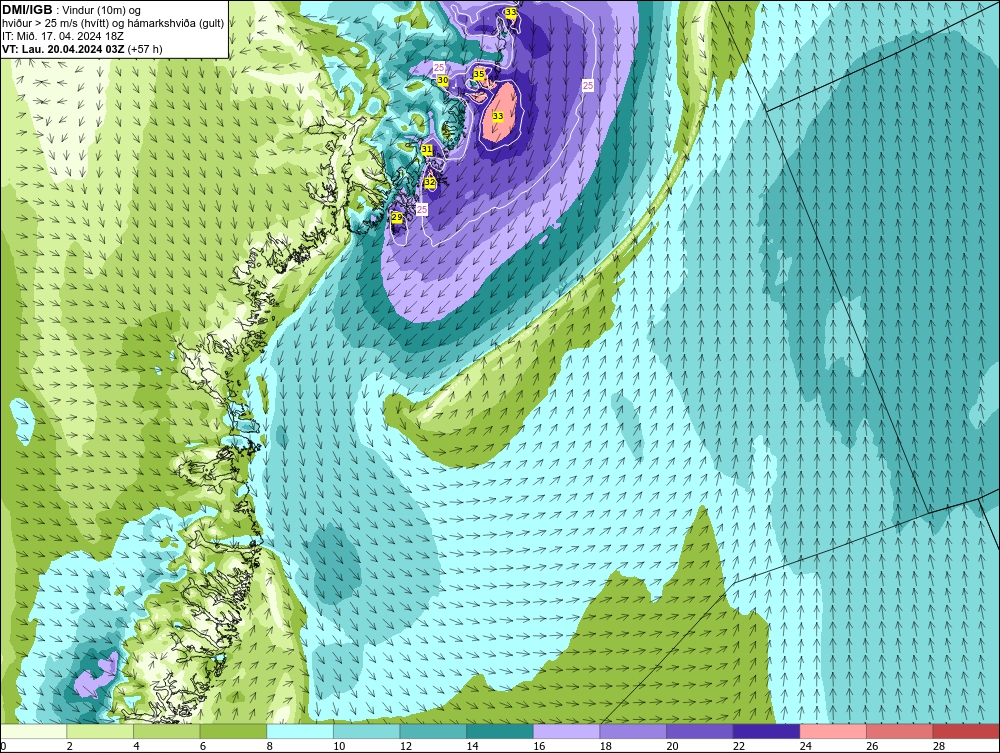The height and width of the screenshot is (753, 1000).
Task: Click the 0–2 m/s cream legend swatch
Action: click(x=33, y=731)
